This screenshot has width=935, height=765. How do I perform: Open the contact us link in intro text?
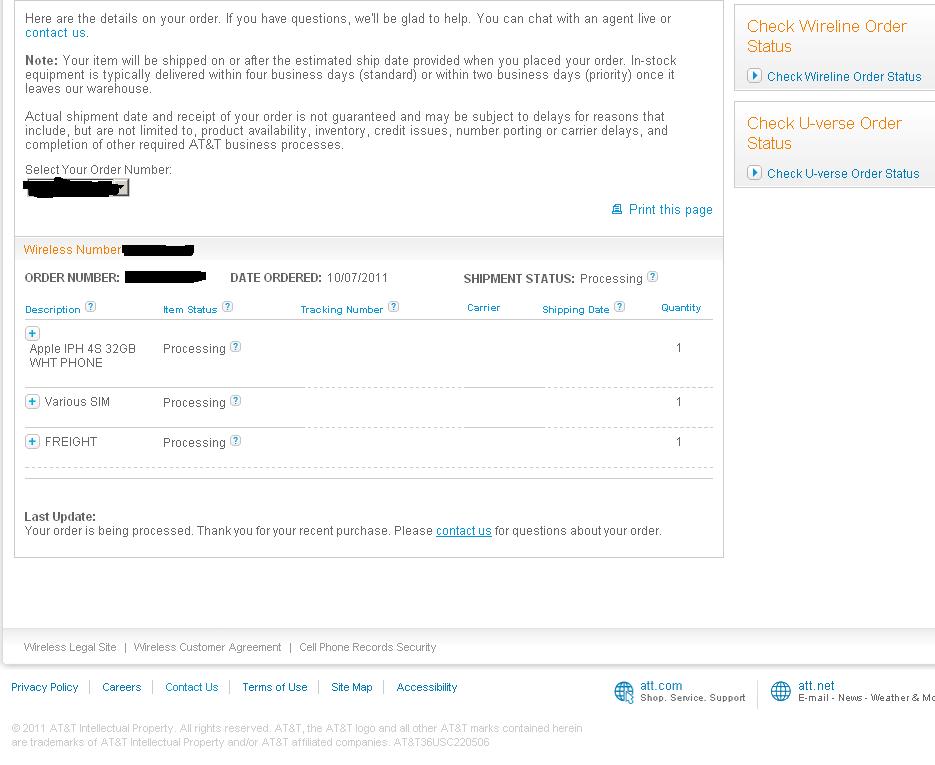55,33
